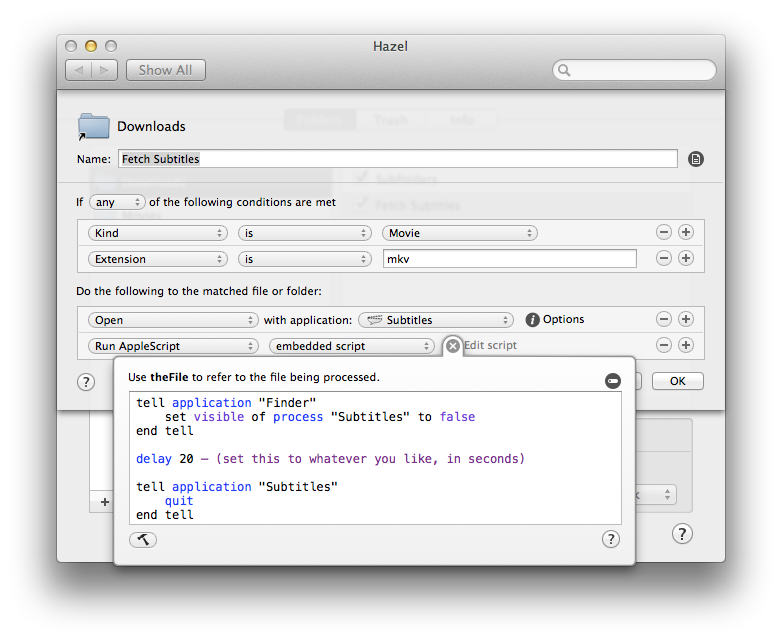Image resolution: width=782 pixels, height=641 pixels.
Task: Add a condition after the Extension row
Action: 686,258
